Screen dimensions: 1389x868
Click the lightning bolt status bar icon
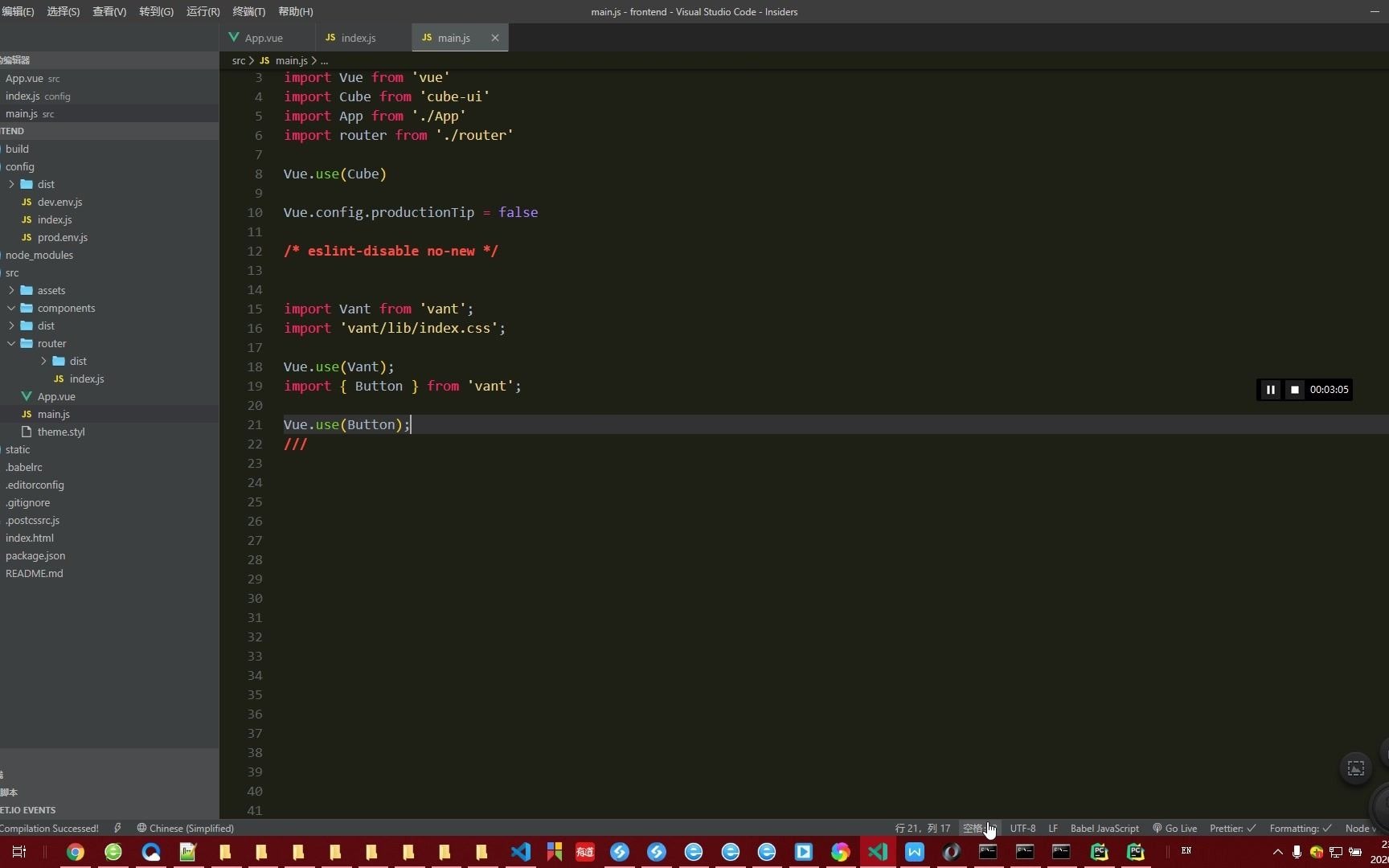pos(118,828)
